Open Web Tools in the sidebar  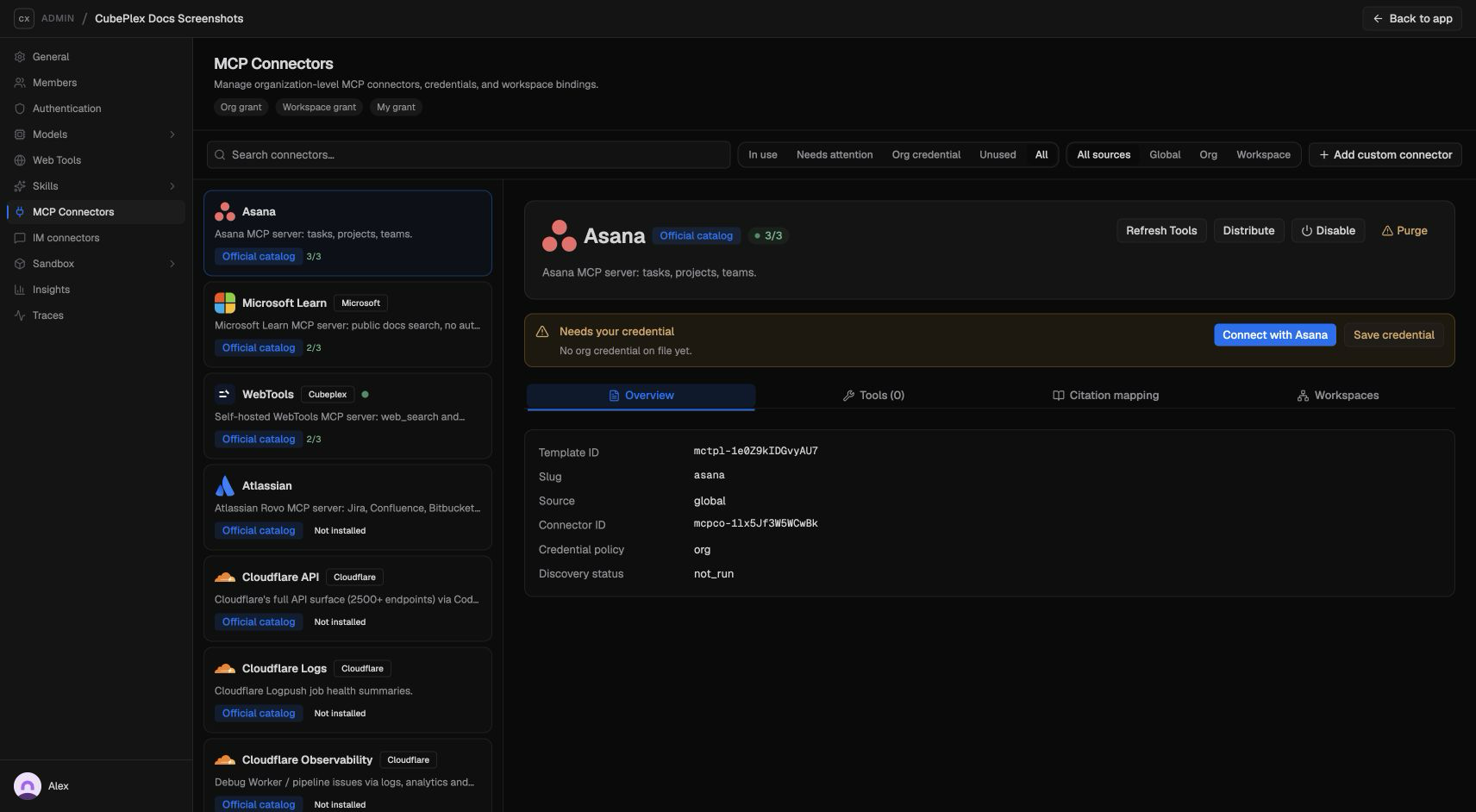pos(96,160)
